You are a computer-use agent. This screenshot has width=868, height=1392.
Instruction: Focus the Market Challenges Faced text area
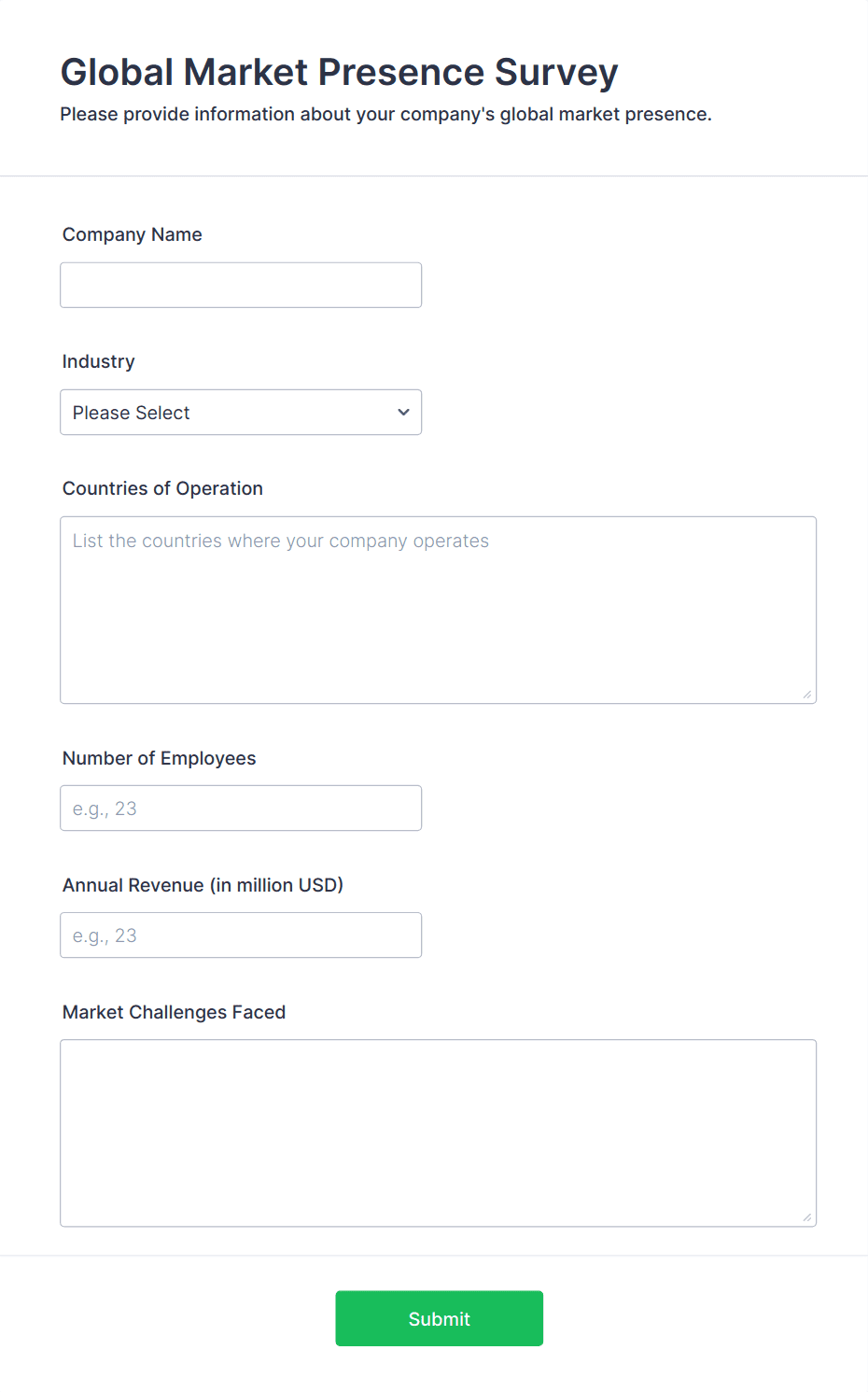[x=438, y=1132]
